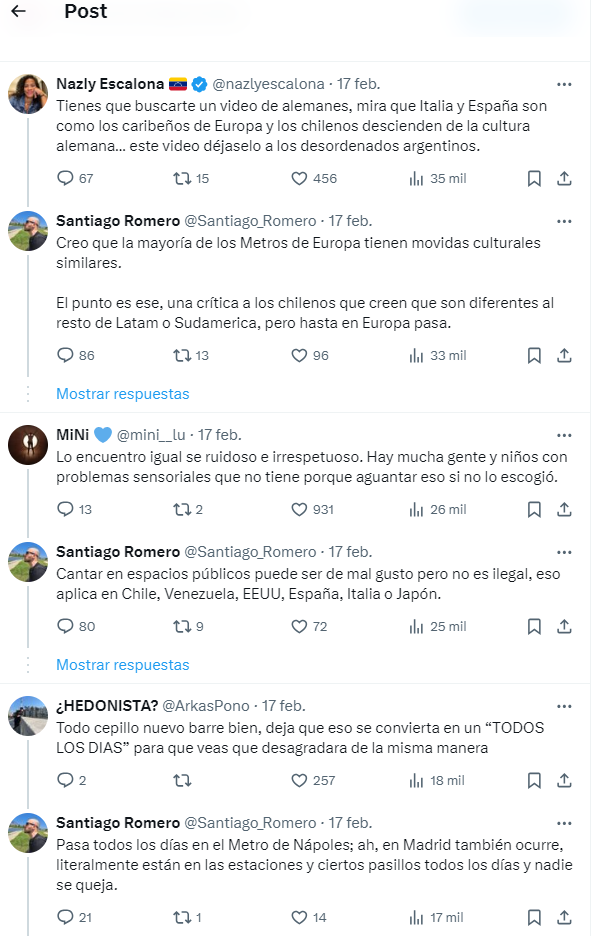Go back using the arrow icon
Image resolution: width=615 pixels, height=936 pixels.
click(x=18, y=13)
